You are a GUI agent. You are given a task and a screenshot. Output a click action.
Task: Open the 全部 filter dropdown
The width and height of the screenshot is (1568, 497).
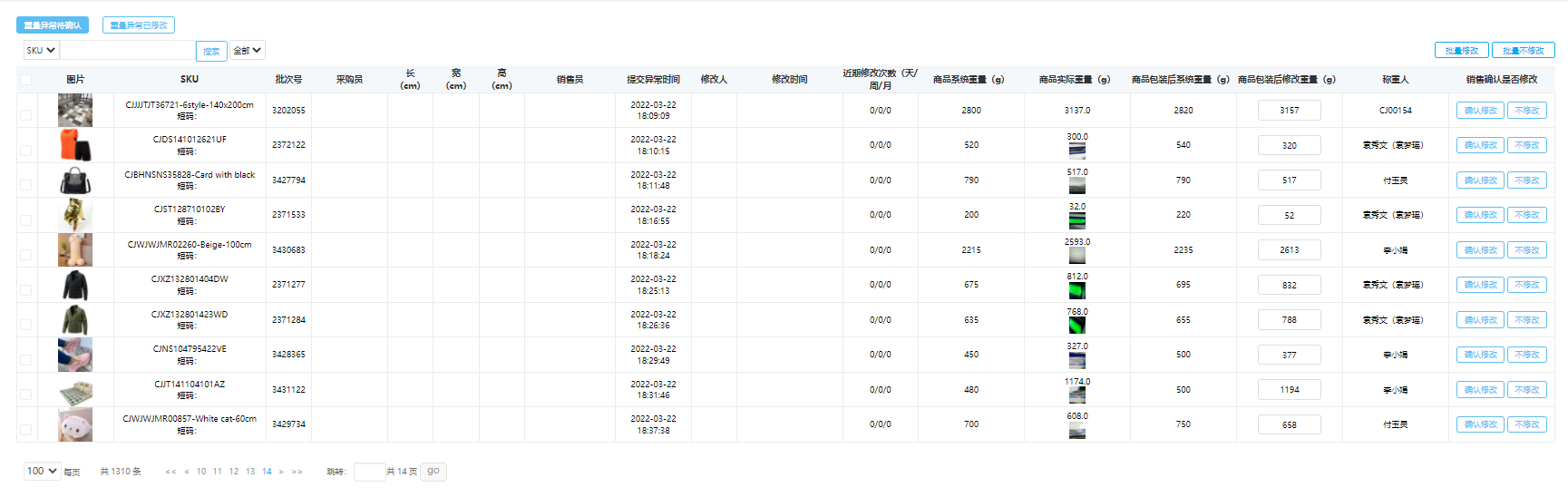248,51
